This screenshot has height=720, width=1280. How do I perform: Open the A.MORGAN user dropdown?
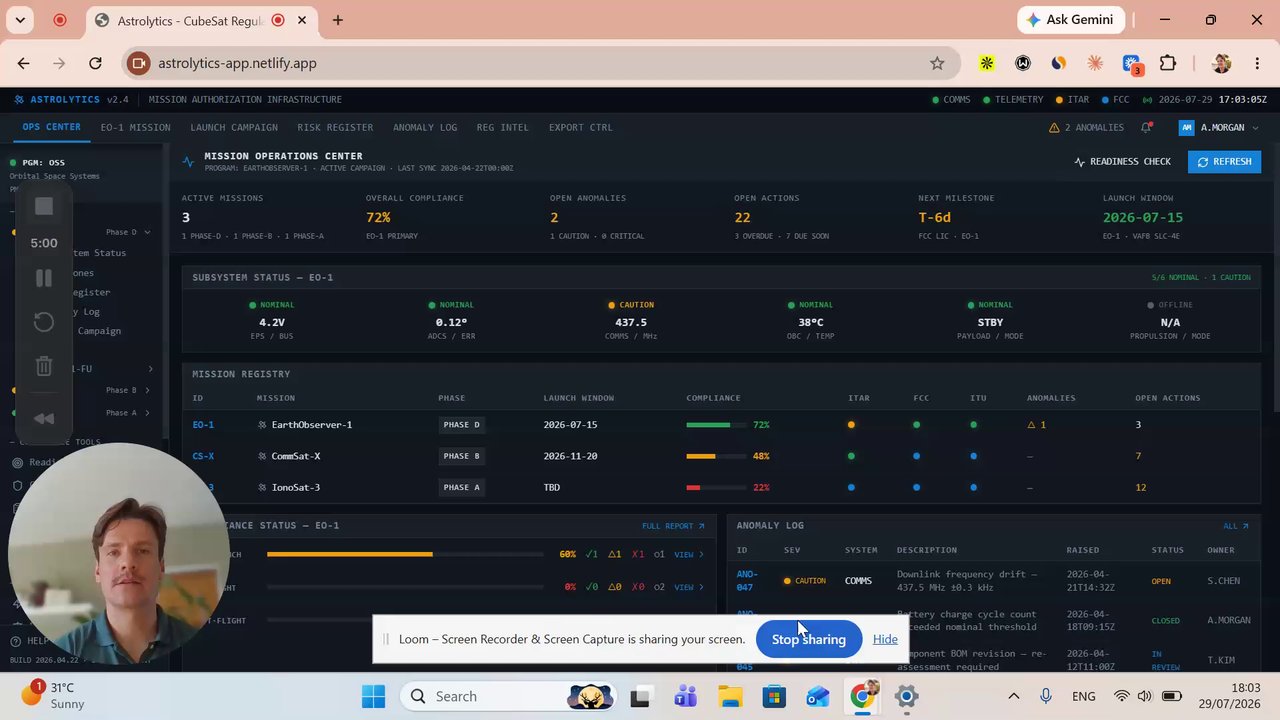pos(1219,127)
